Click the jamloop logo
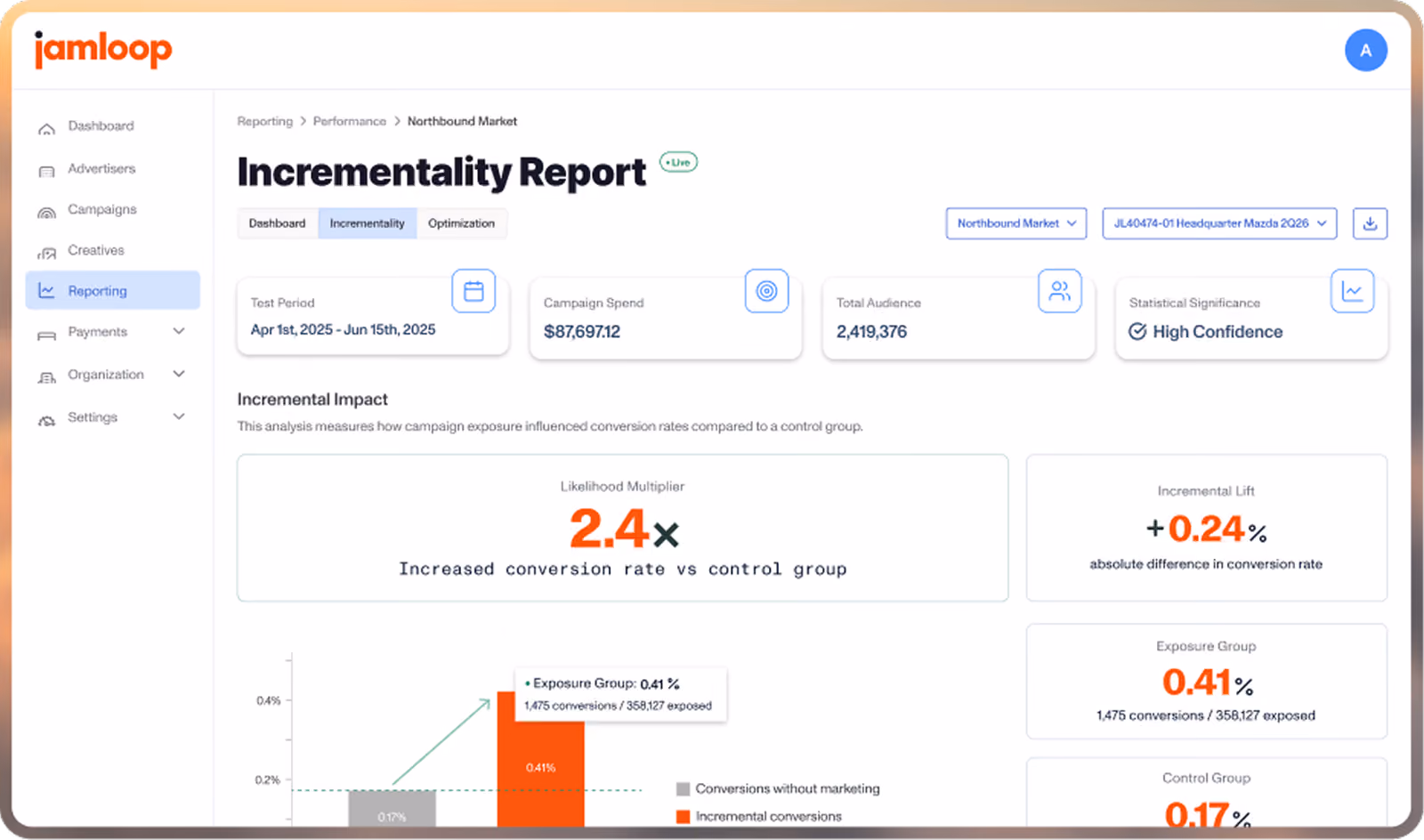This screenshot has width=1424, height=840. [103, 49]
